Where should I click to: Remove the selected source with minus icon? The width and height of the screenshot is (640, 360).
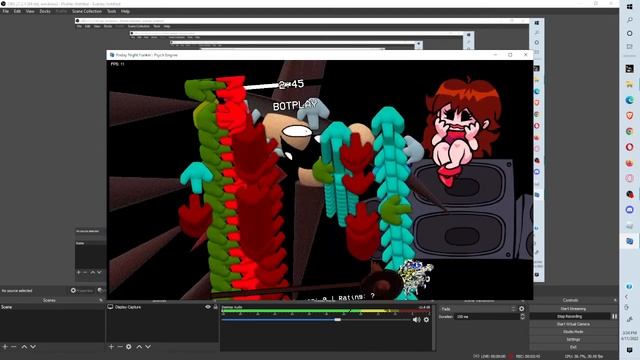tap(120, 347)
